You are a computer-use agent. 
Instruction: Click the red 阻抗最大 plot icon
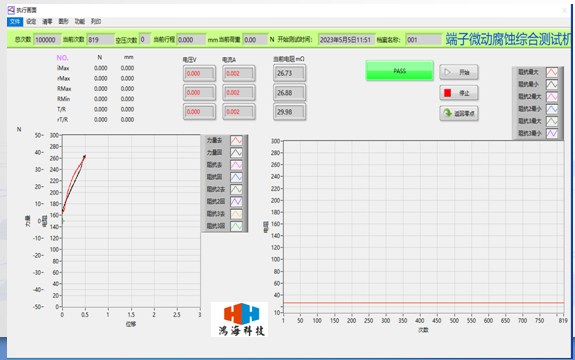[552, 72]
